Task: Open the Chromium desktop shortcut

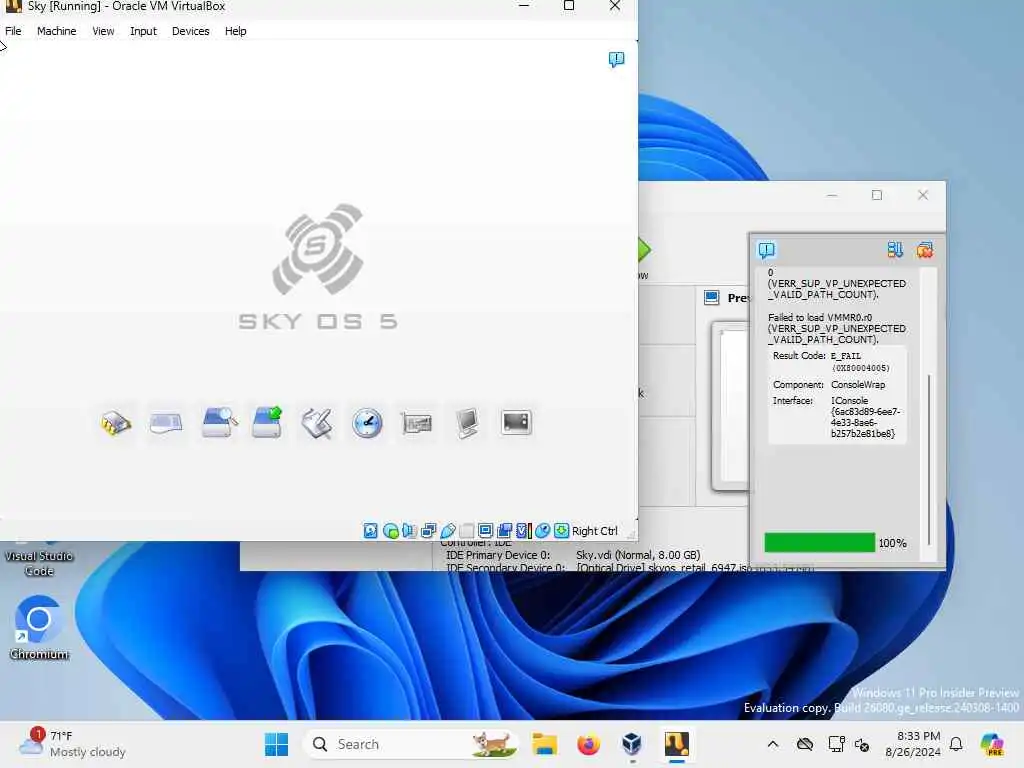Action: click(x=39, y=627)
